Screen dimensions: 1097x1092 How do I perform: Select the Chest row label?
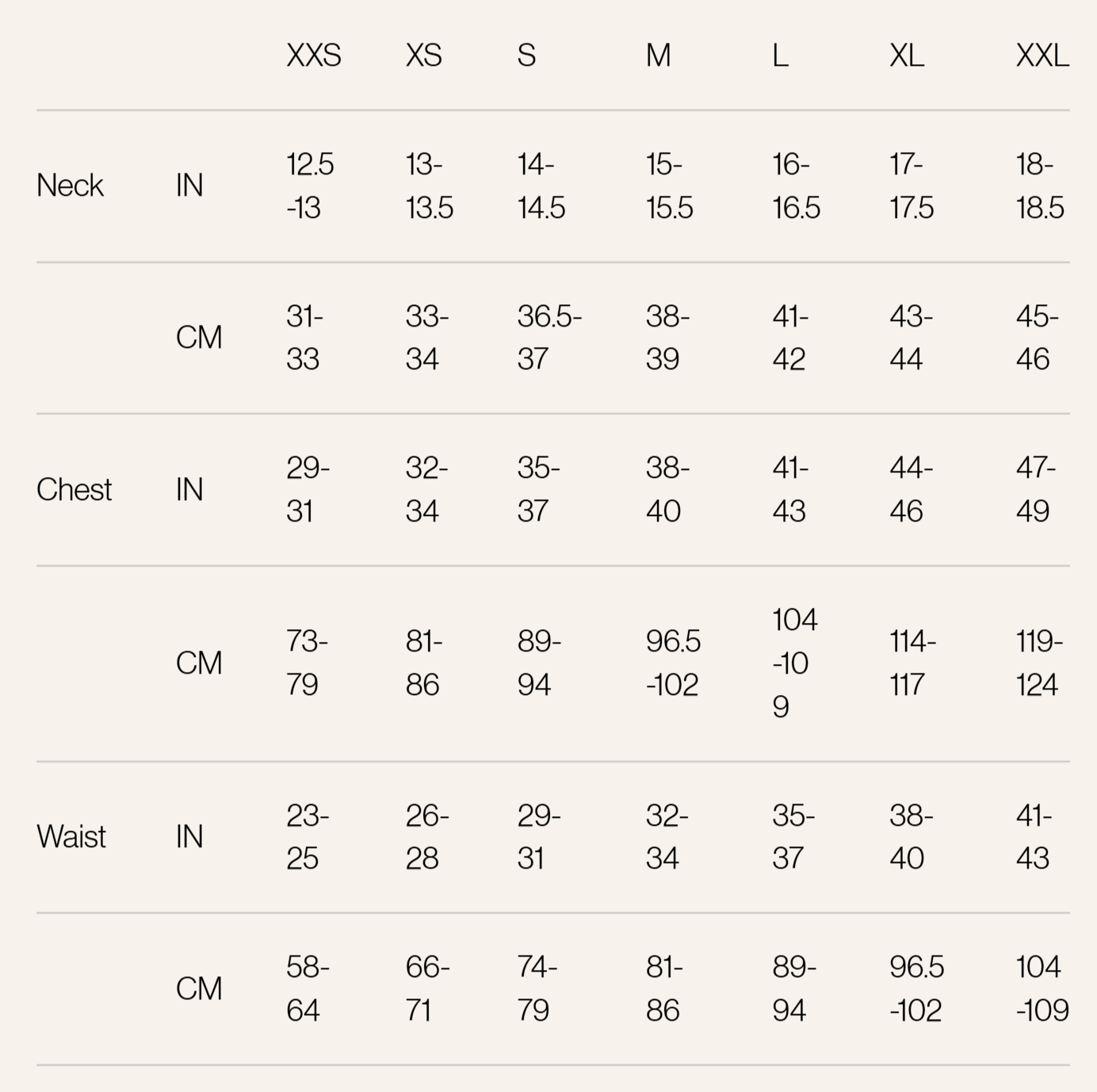(74, 490)
